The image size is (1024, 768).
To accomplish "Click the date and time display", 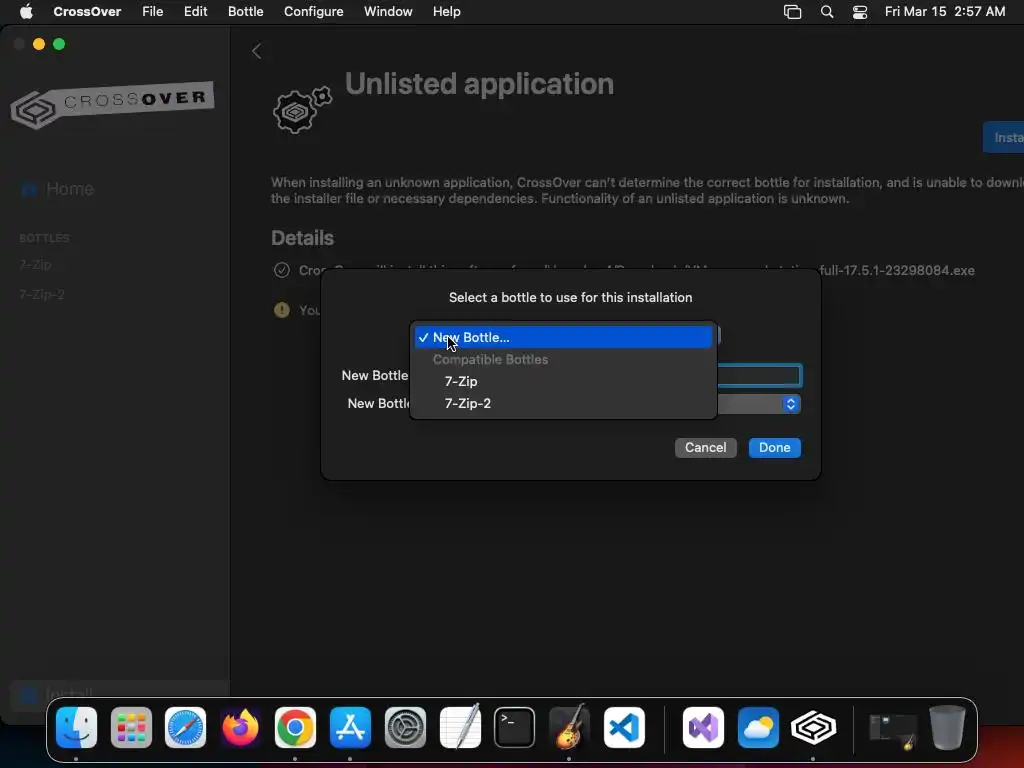I will (x=945, y=11).
